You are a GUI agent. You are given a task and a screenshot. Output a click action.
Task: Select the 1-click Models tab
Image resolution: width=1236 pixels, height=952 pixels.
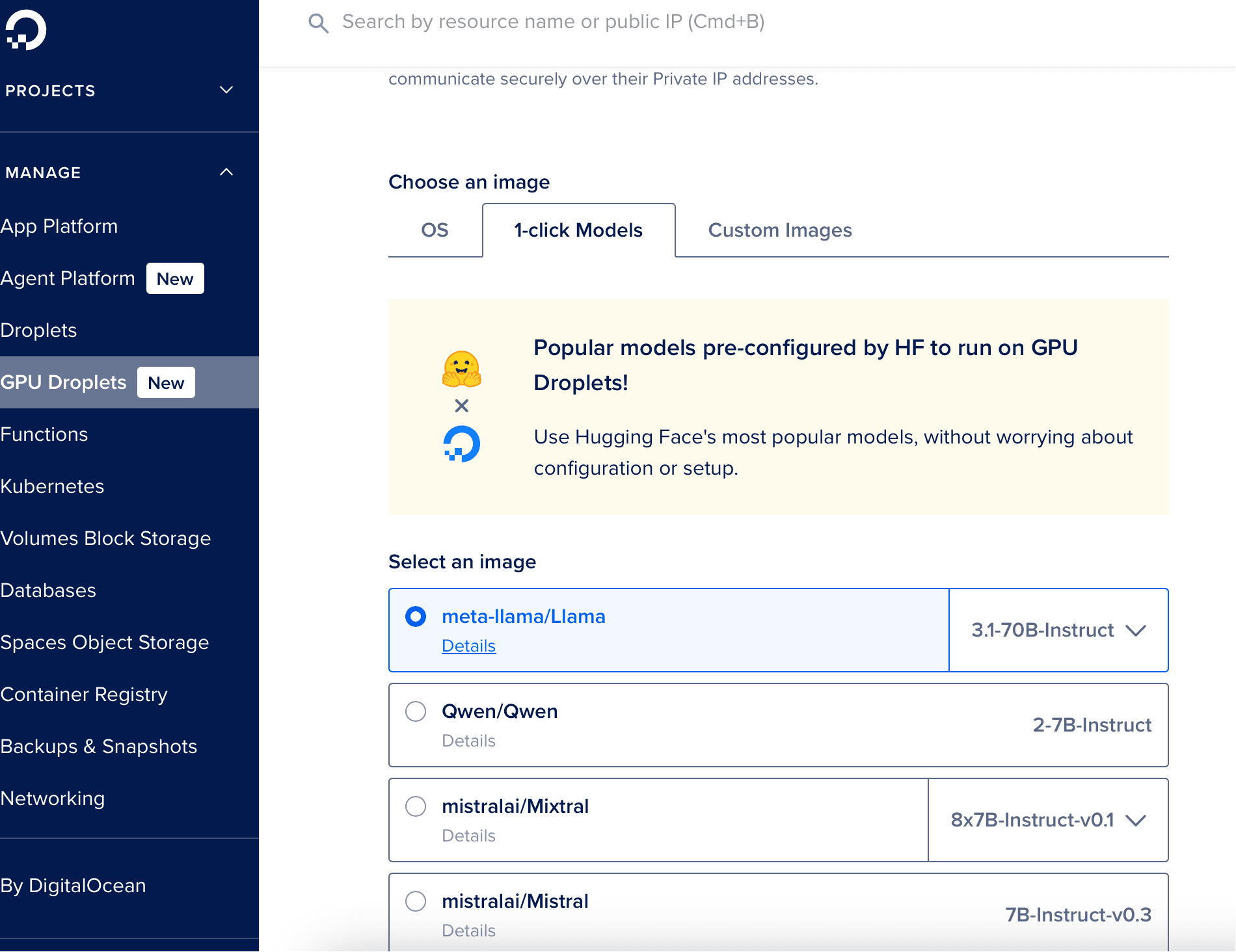pyautogui.click(x=578, y=230)
